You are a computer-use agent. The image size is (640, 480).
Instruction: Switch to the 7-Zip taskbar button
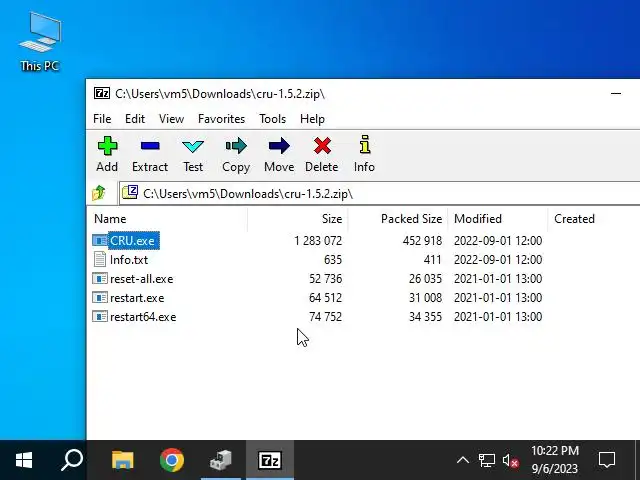coord(270,460)
